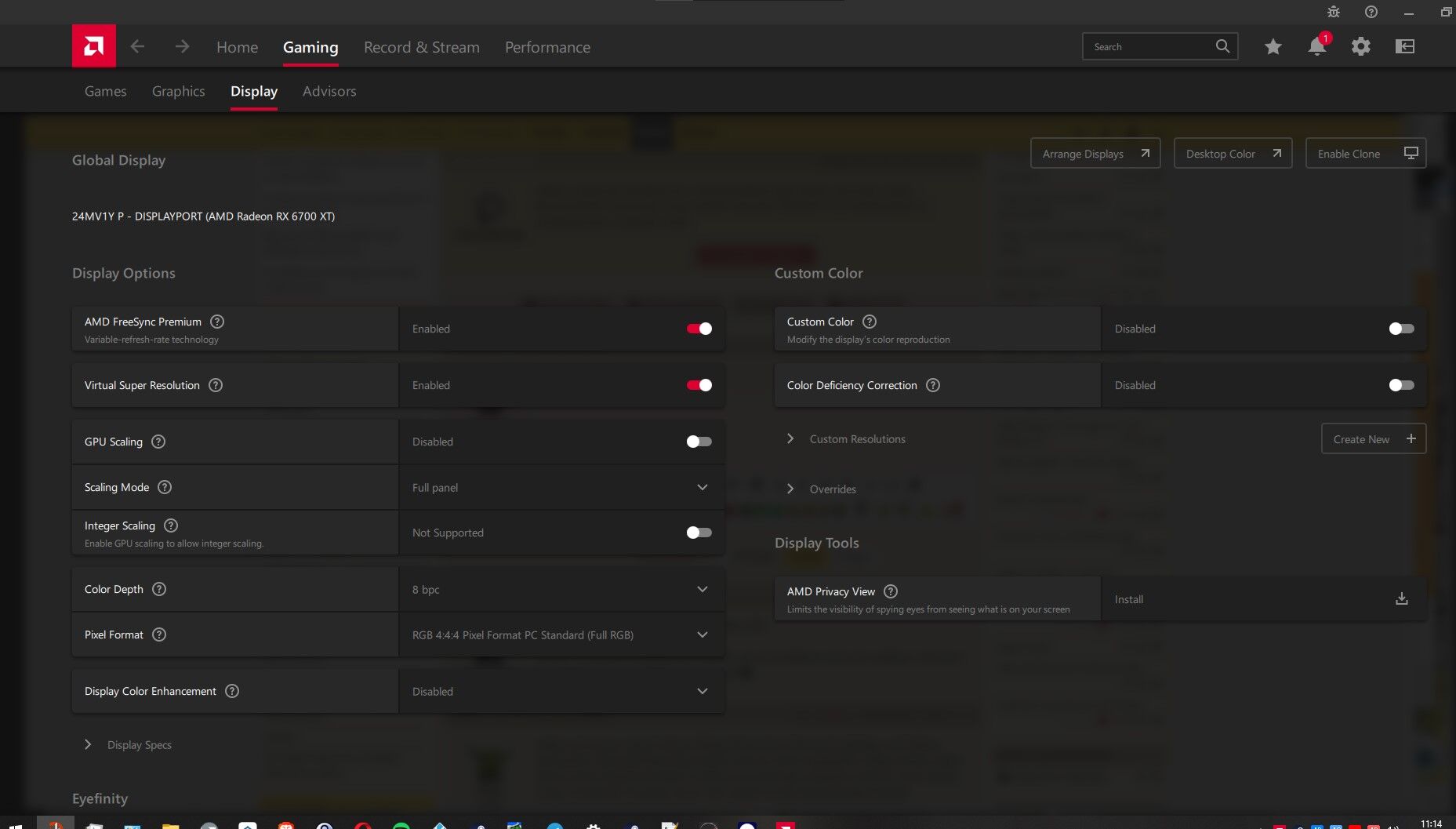Enable Custom Color toggle

[1402, 329]
